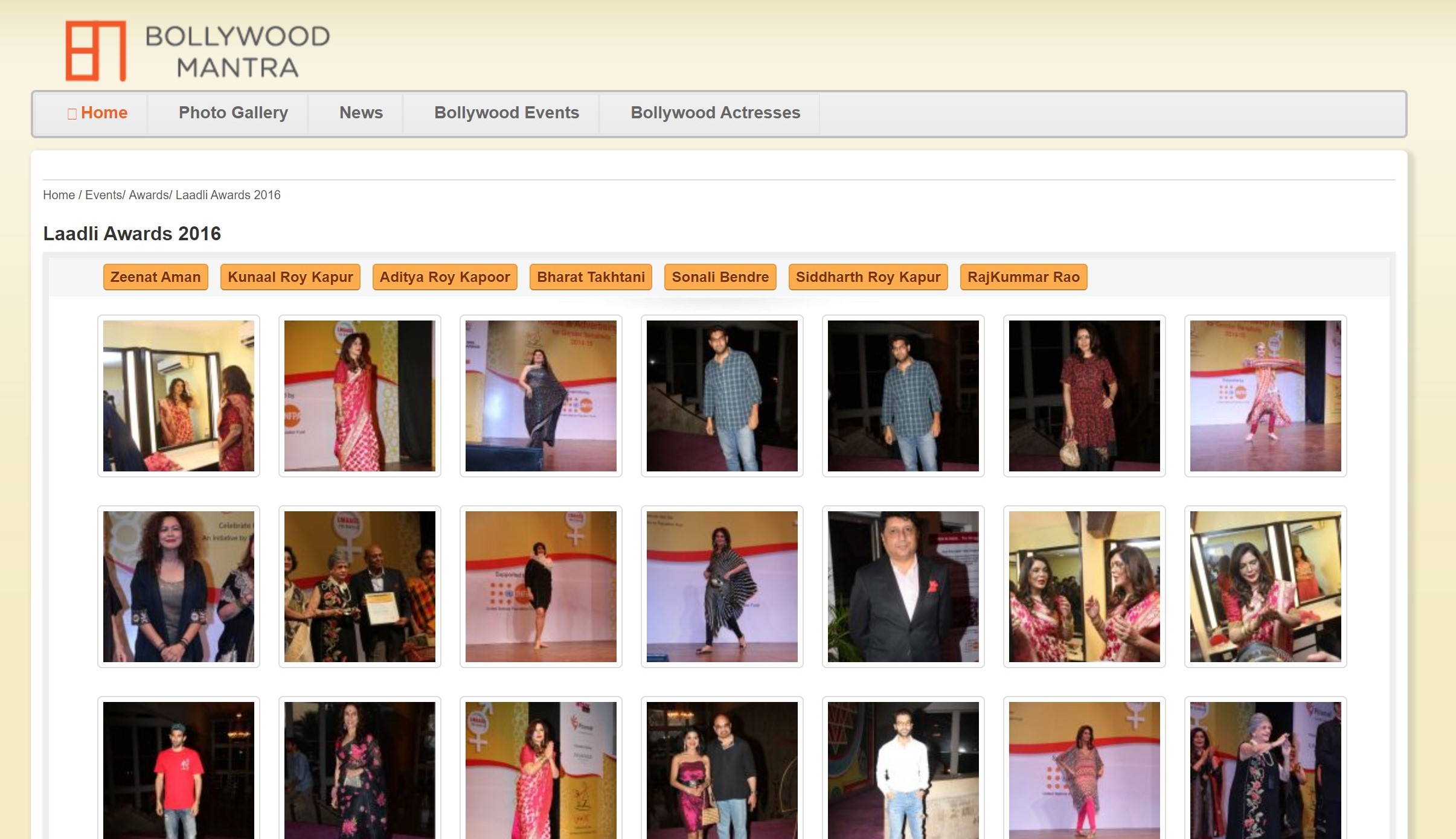This screenshot has height=839, width=1456.
Task: Open photo of dancer with arms outstretched
Action: click(x=1266, y=396)
